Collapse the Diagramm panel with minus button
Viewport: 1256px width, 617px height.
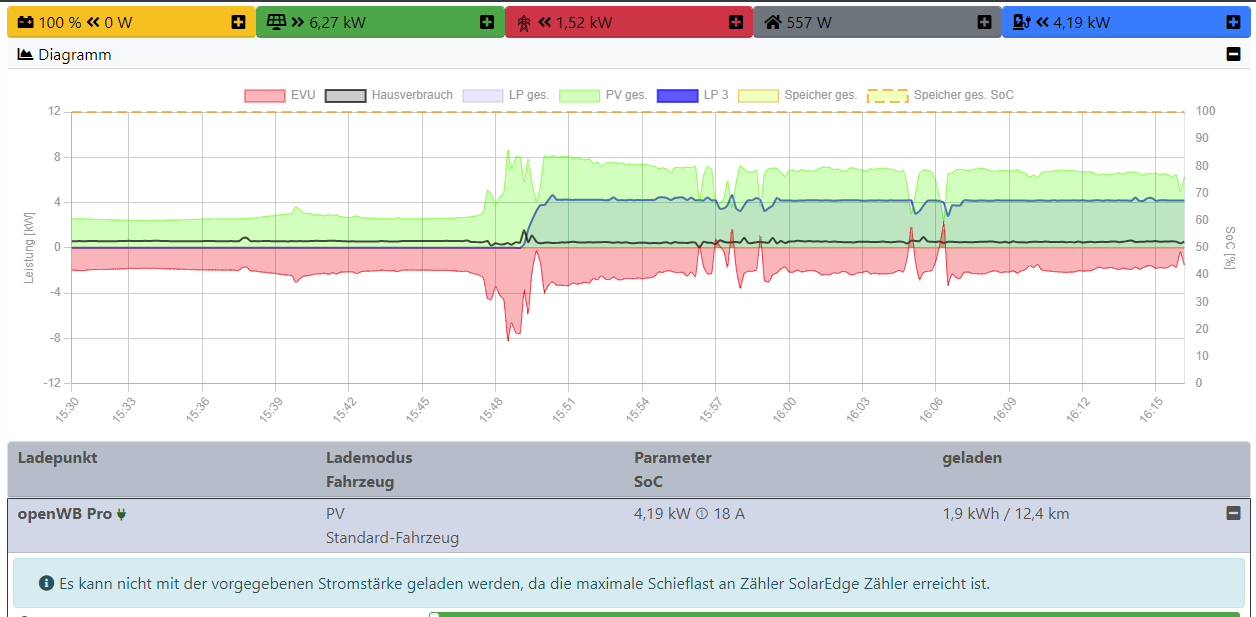pos(1233,55)
